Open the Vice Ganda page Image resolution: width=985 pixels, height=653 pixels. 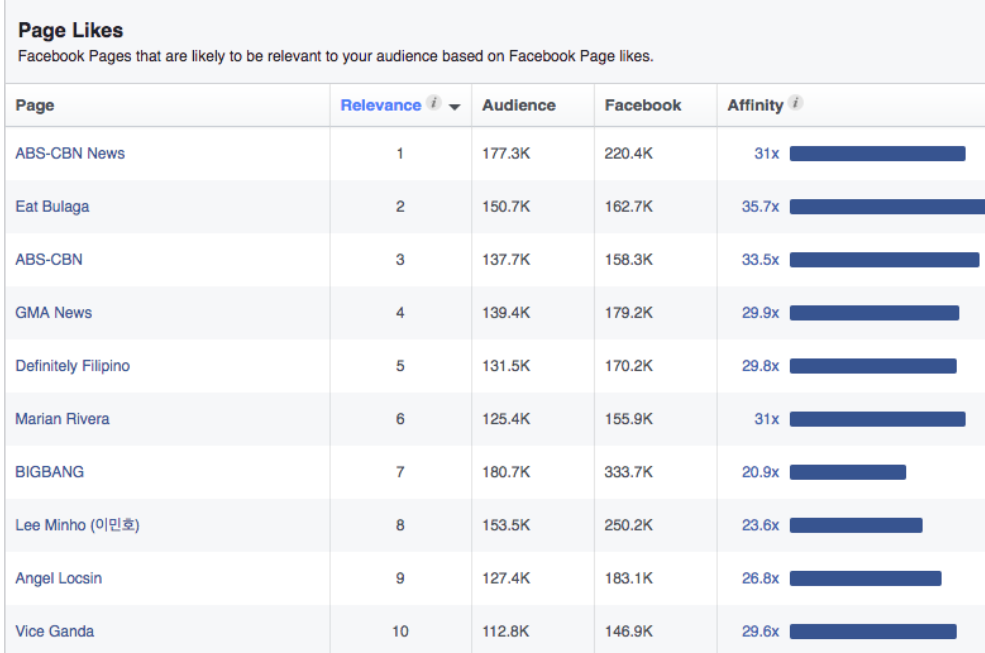point(54,630)
